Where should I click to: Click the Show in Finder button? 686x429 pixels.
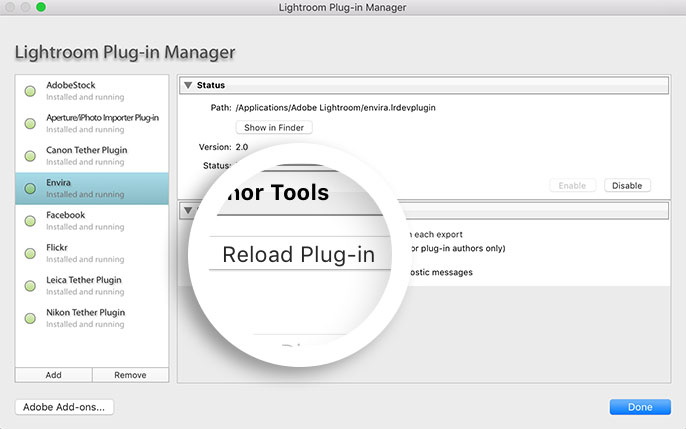pos(274,127)
